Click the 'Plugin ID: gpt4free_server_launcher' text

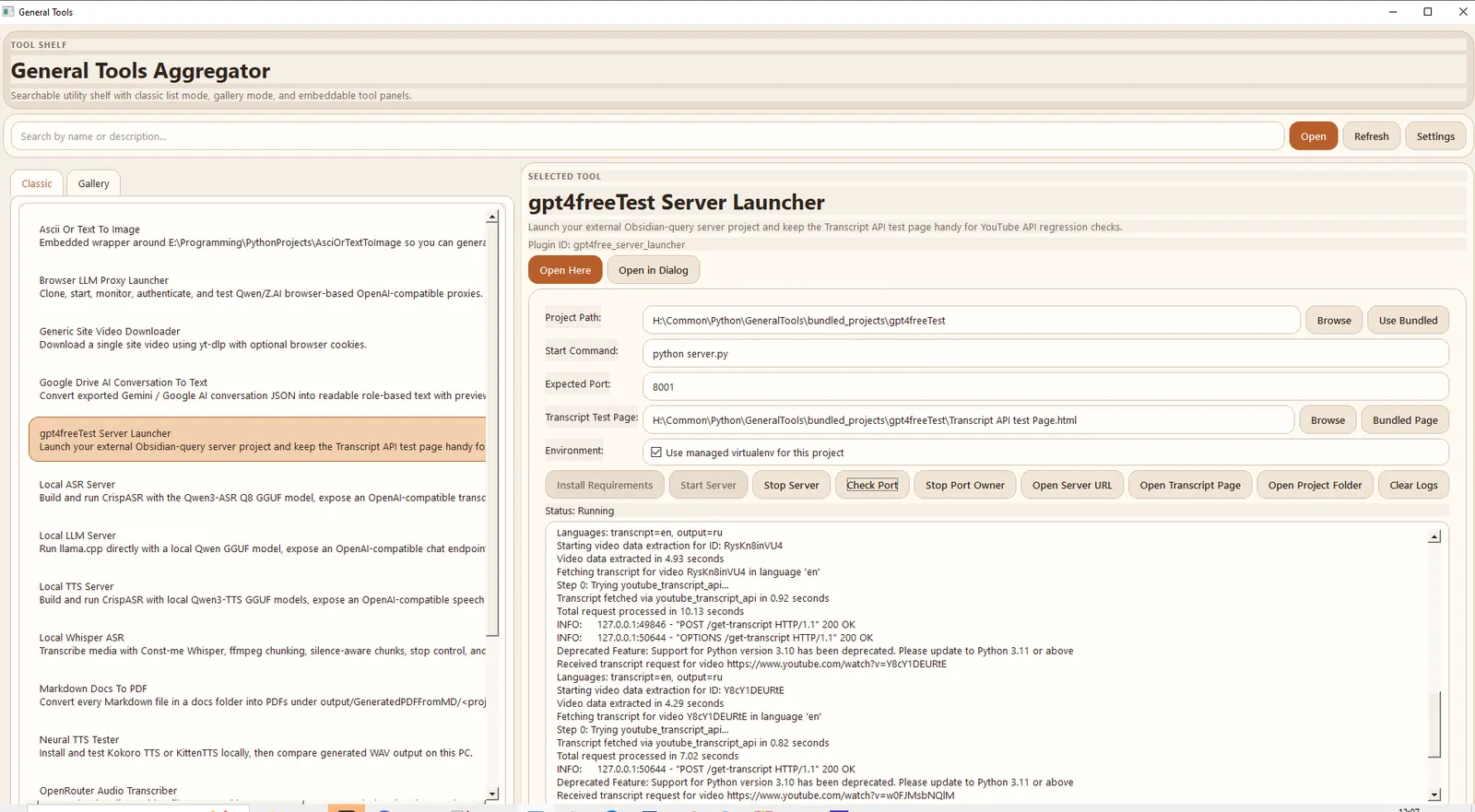click(607, 245)
